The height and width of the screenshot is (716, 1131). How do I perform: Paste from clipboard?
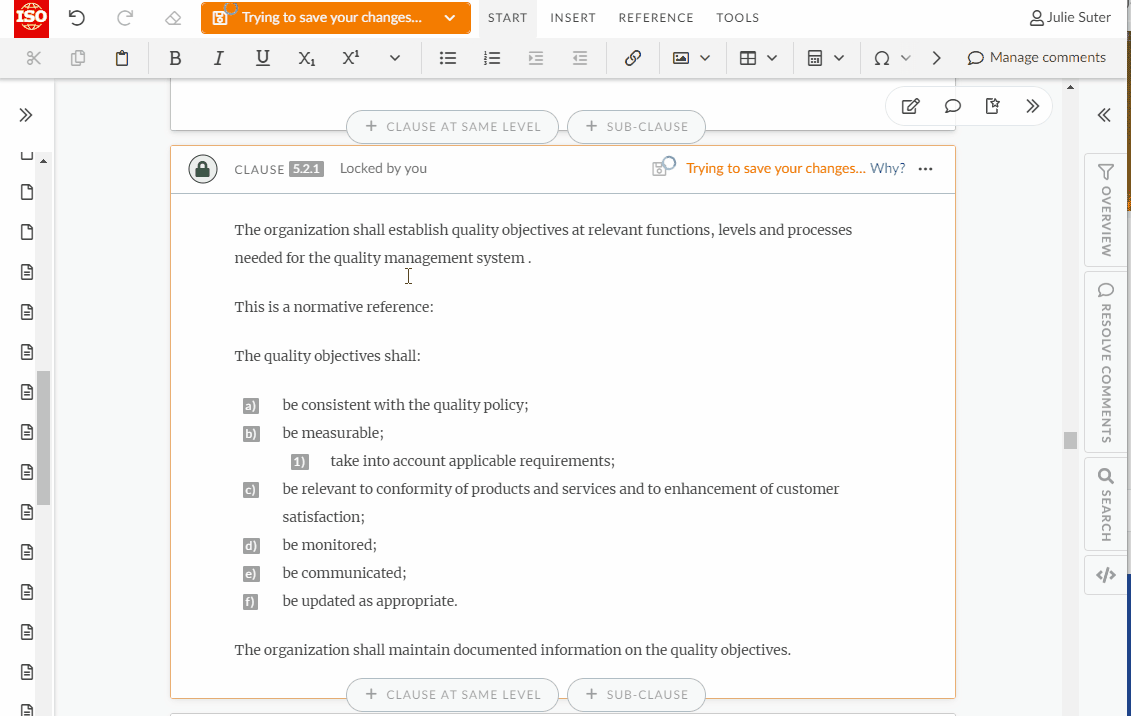pos(122,58)
